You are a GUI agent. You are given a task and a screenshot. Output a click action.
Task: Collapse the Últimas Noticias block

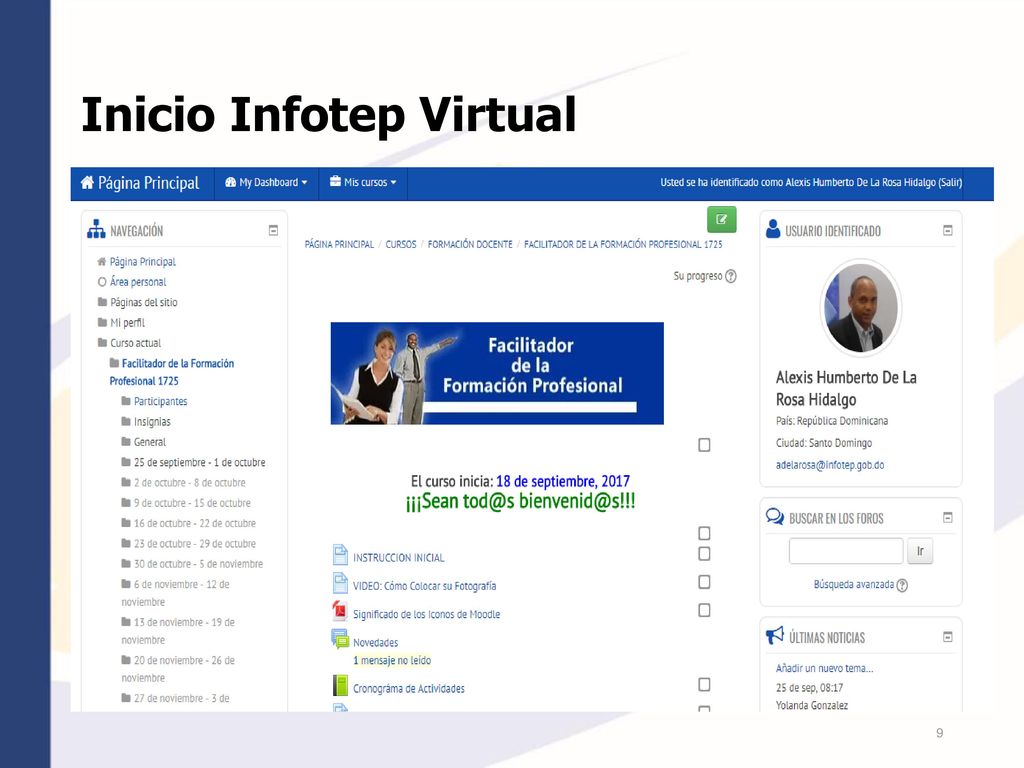[948, 637]
